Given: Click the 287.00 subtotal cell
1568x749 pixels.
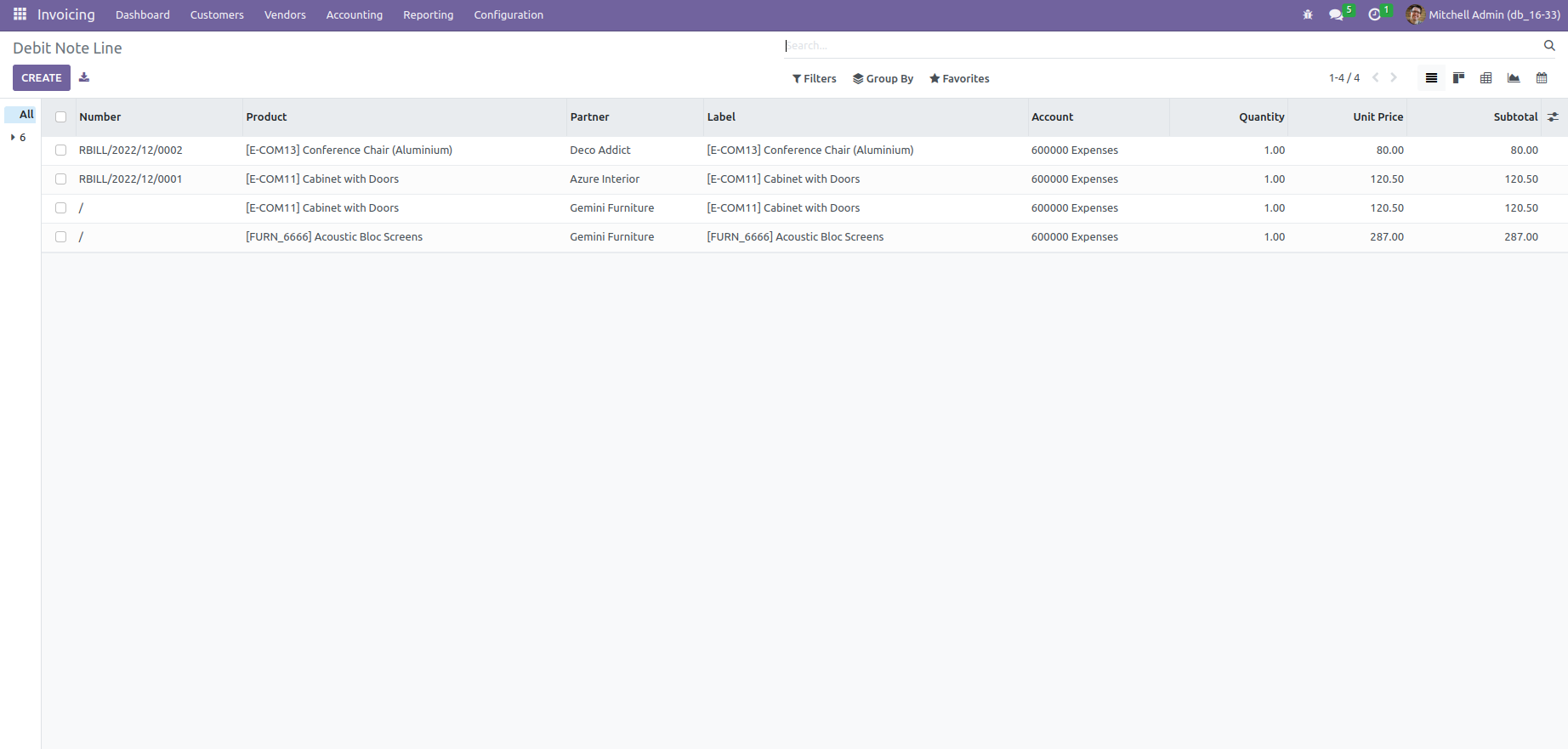Looking at the screenshot, I should tap(1521, 237).
